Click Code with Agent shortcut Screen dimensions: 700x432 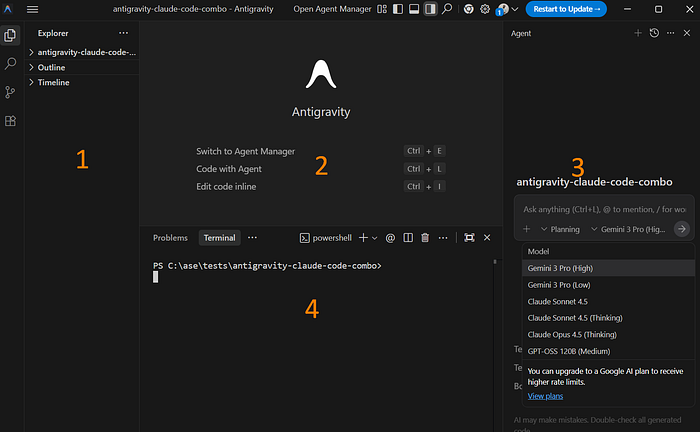click(229, 169)
